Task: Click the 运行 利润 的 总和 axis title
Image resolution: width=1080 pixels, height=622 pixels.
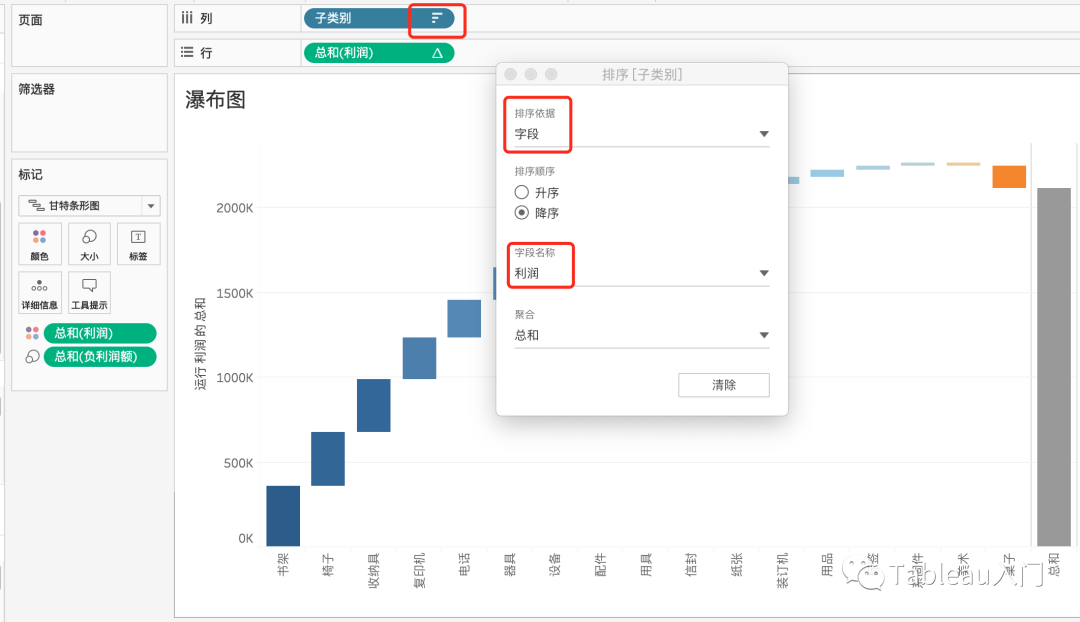Action: tap(200, 344)
